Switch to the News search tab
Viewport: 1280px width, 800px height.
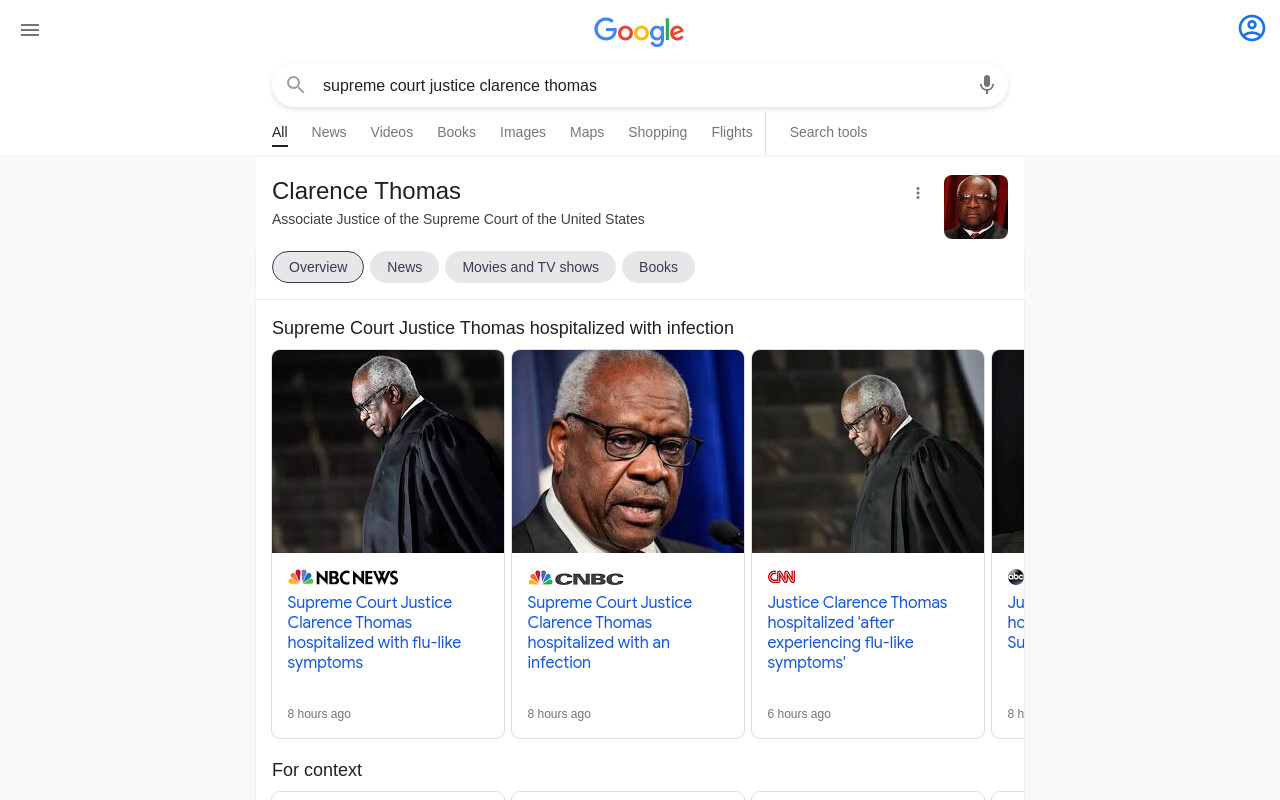point(329,132)
